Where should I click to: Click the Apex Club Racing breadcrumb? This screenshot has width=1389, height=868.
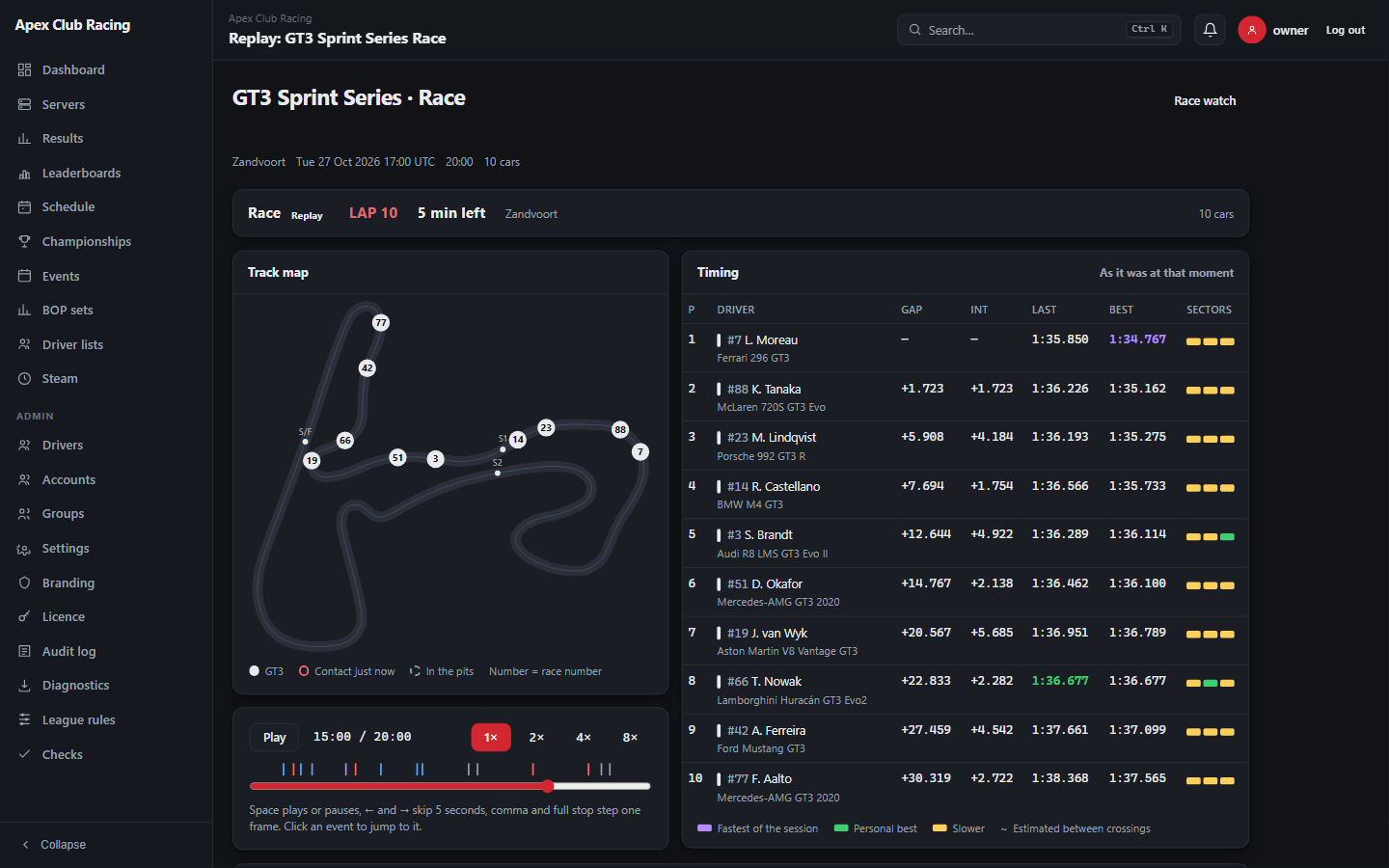(x=270, y=18)
